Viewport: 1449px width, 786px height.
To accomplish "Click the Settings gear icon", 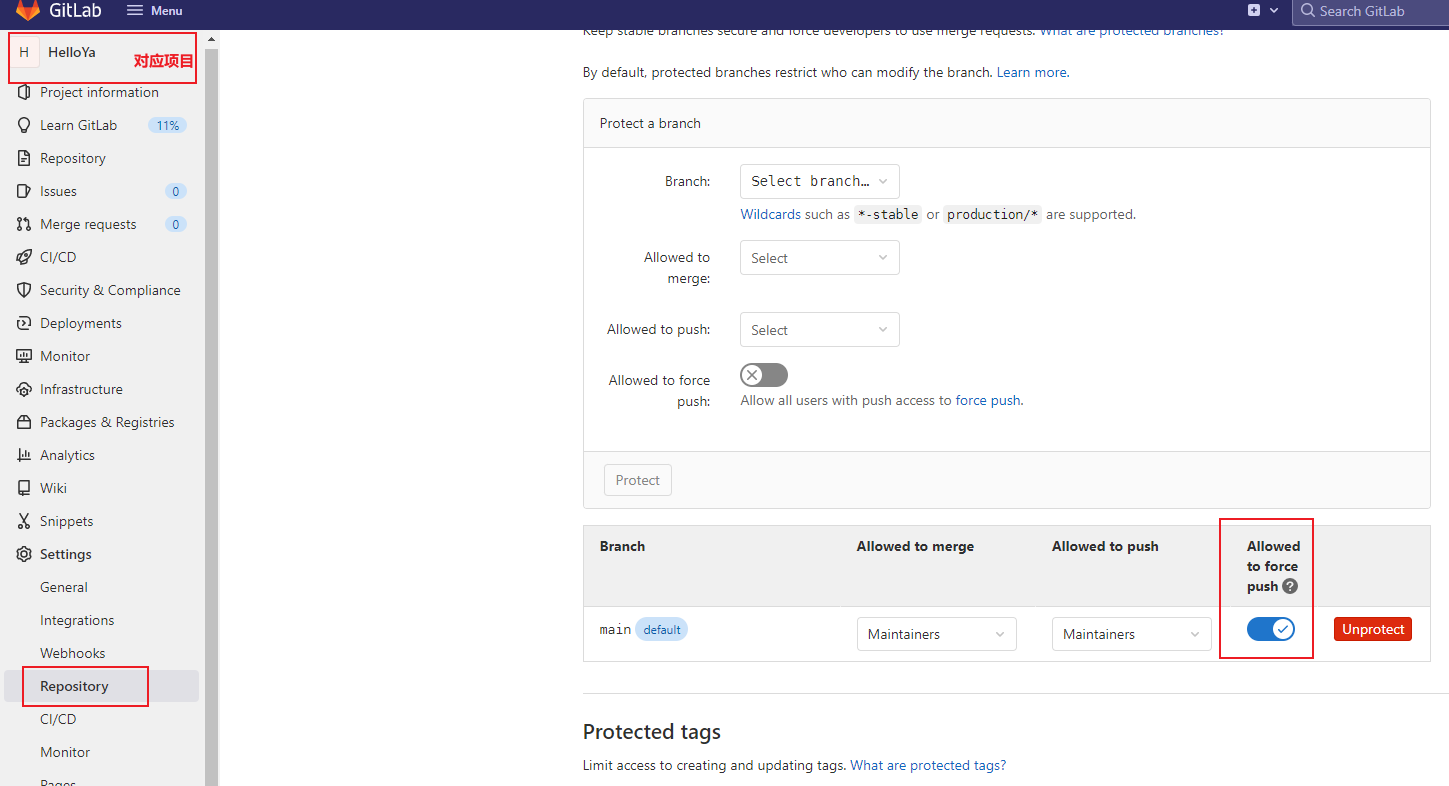I will click(x=24, y=554).
